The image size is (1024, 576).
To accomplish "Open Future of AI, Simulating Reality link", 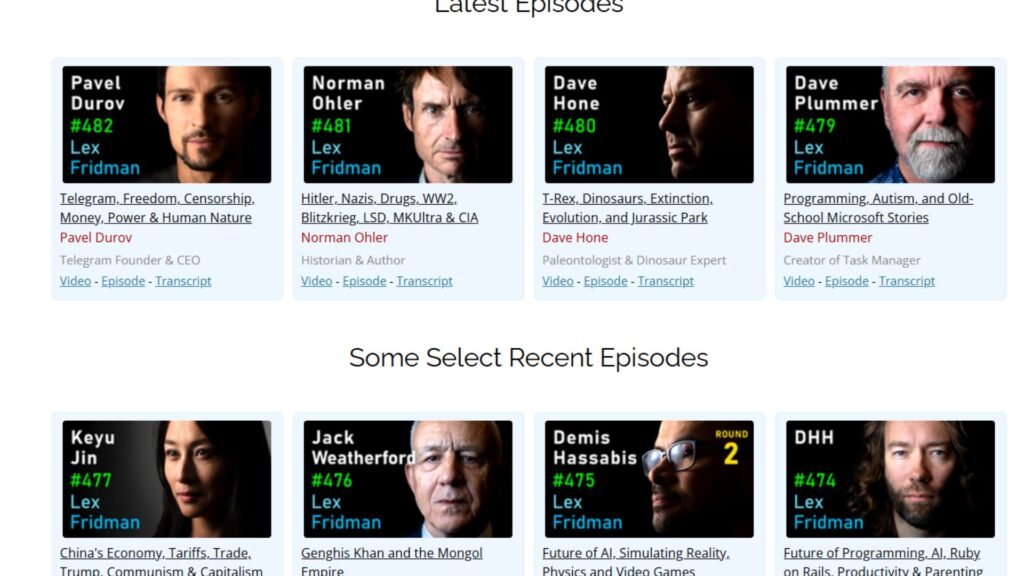I will (636, 561).
